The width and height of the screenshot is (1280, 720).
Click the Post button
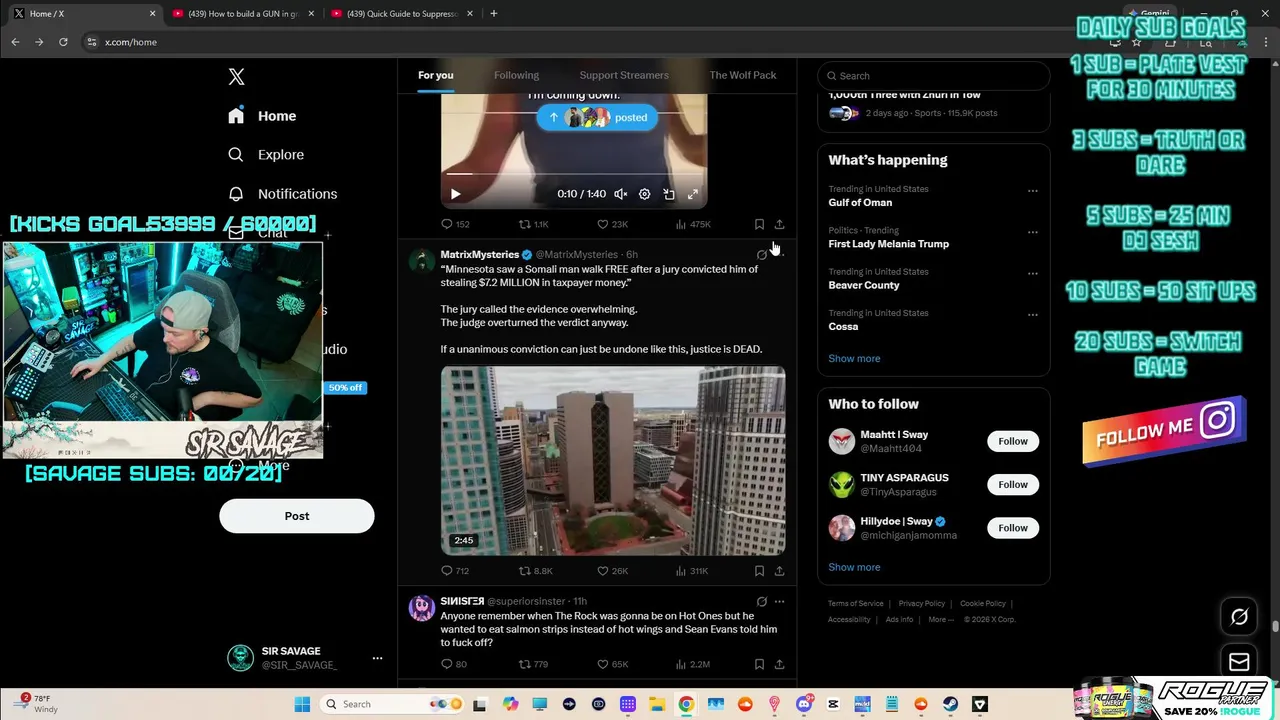pyautogui.click(x=297, y=516)
